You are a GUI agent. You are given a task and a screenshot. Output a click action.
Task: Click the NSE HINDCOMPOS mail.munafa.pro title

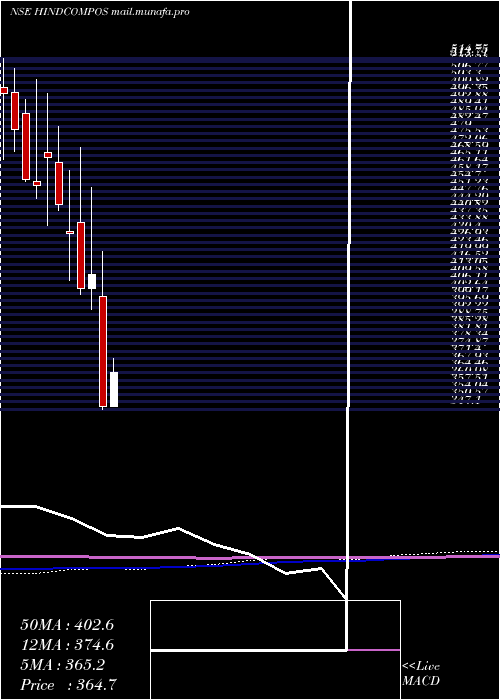(x=100, y=12)
